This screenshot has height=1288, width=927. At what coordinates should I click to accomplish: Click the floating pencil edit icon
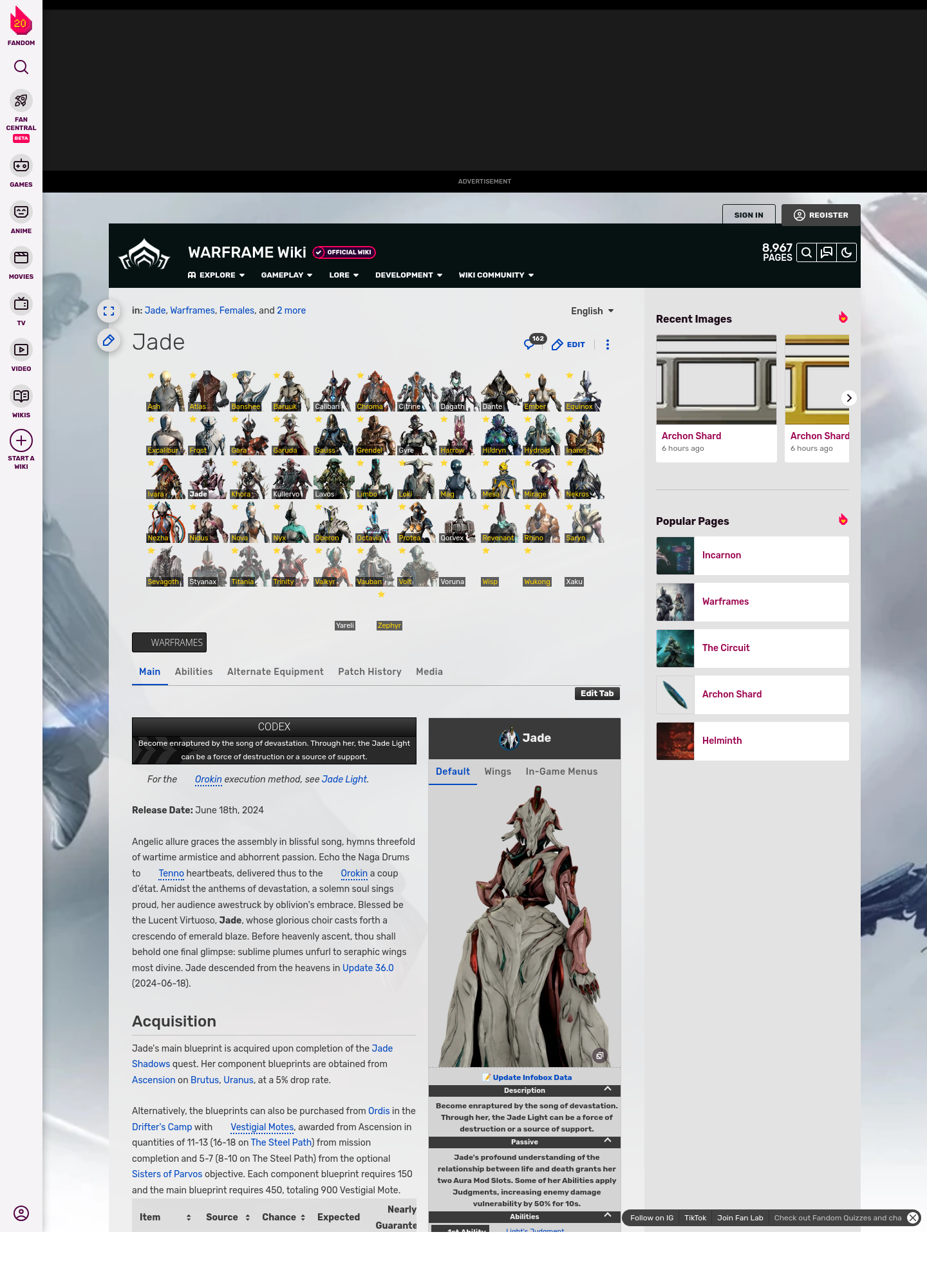coord(109,340)
